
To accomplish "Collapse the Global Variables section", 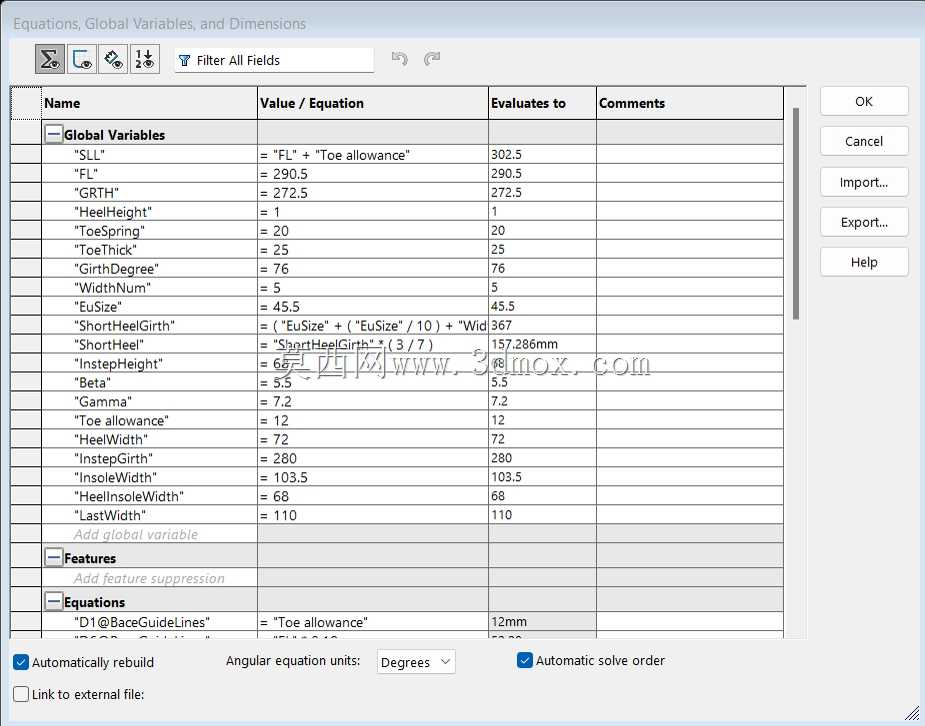I will (x=53, y=134).
